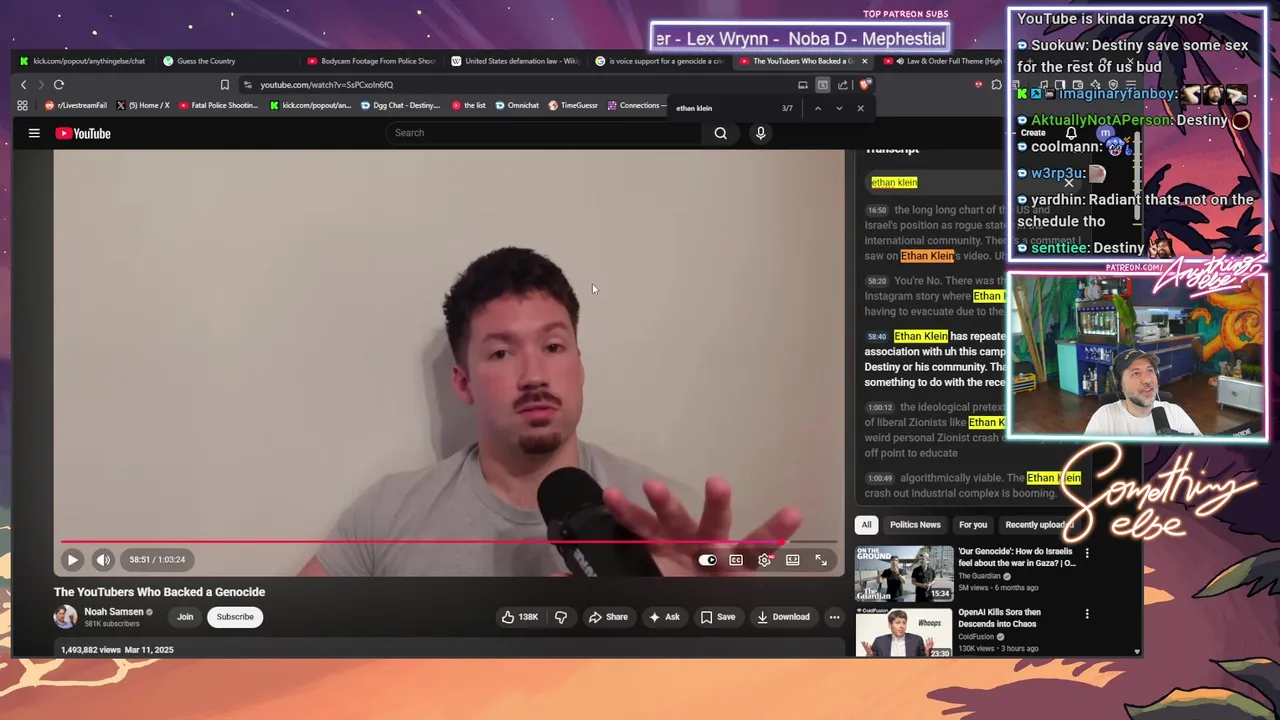Screen dimensions: 1280x720
Task: Open OpenAI Kills Sora video thumbnail
Action: [904, 632]
